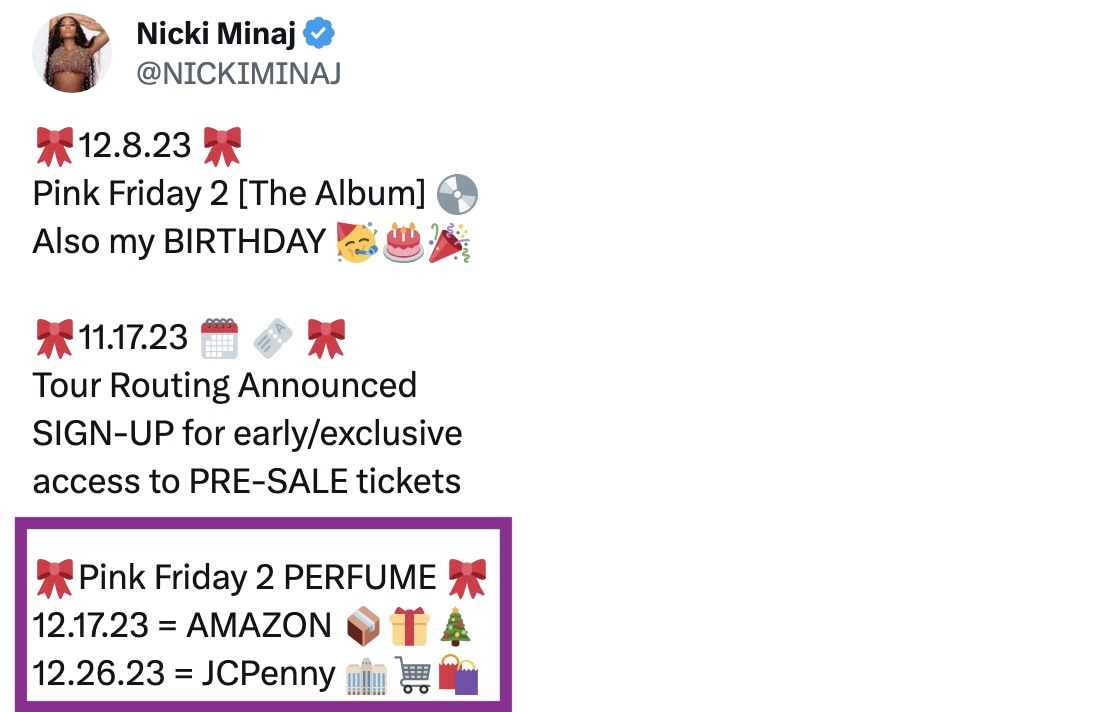The height and width of the screenshot is (712, 1105).
Task: Select the party face emoji after BIRTHDAY
Action: [x=357, y=243]
